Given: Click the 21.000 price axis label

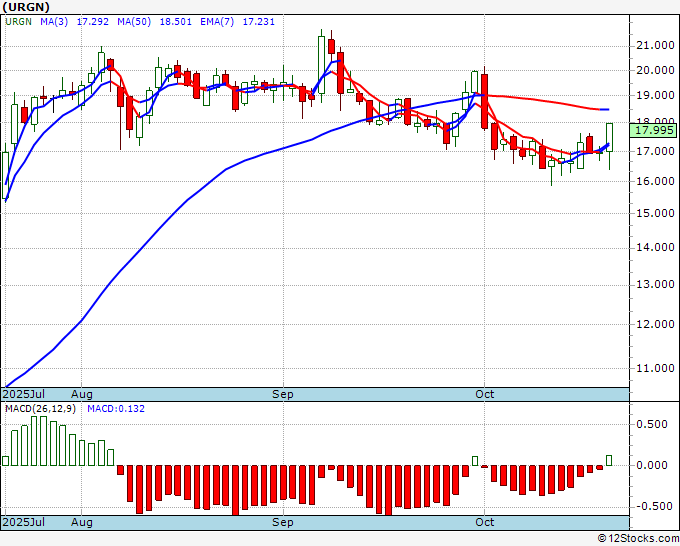Looking at the screenshot, I should pos(655,46).
